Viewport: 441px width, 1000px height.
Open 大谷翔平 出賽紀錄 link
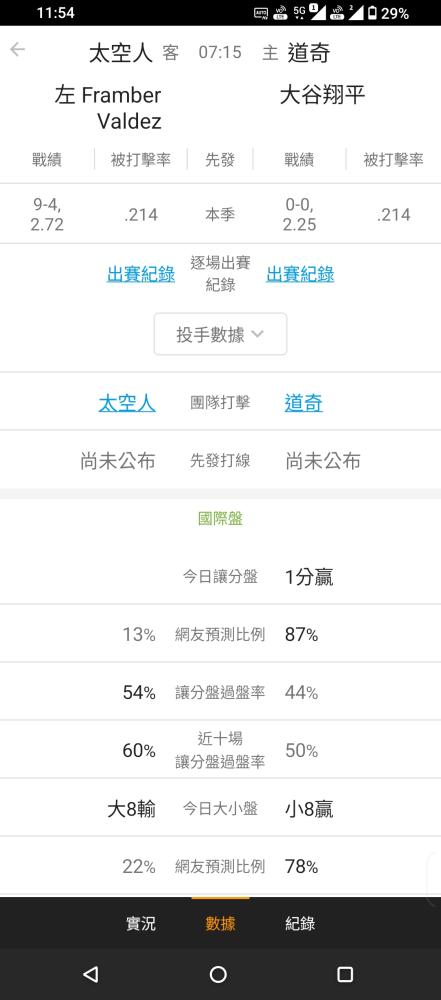coord(300,274)
